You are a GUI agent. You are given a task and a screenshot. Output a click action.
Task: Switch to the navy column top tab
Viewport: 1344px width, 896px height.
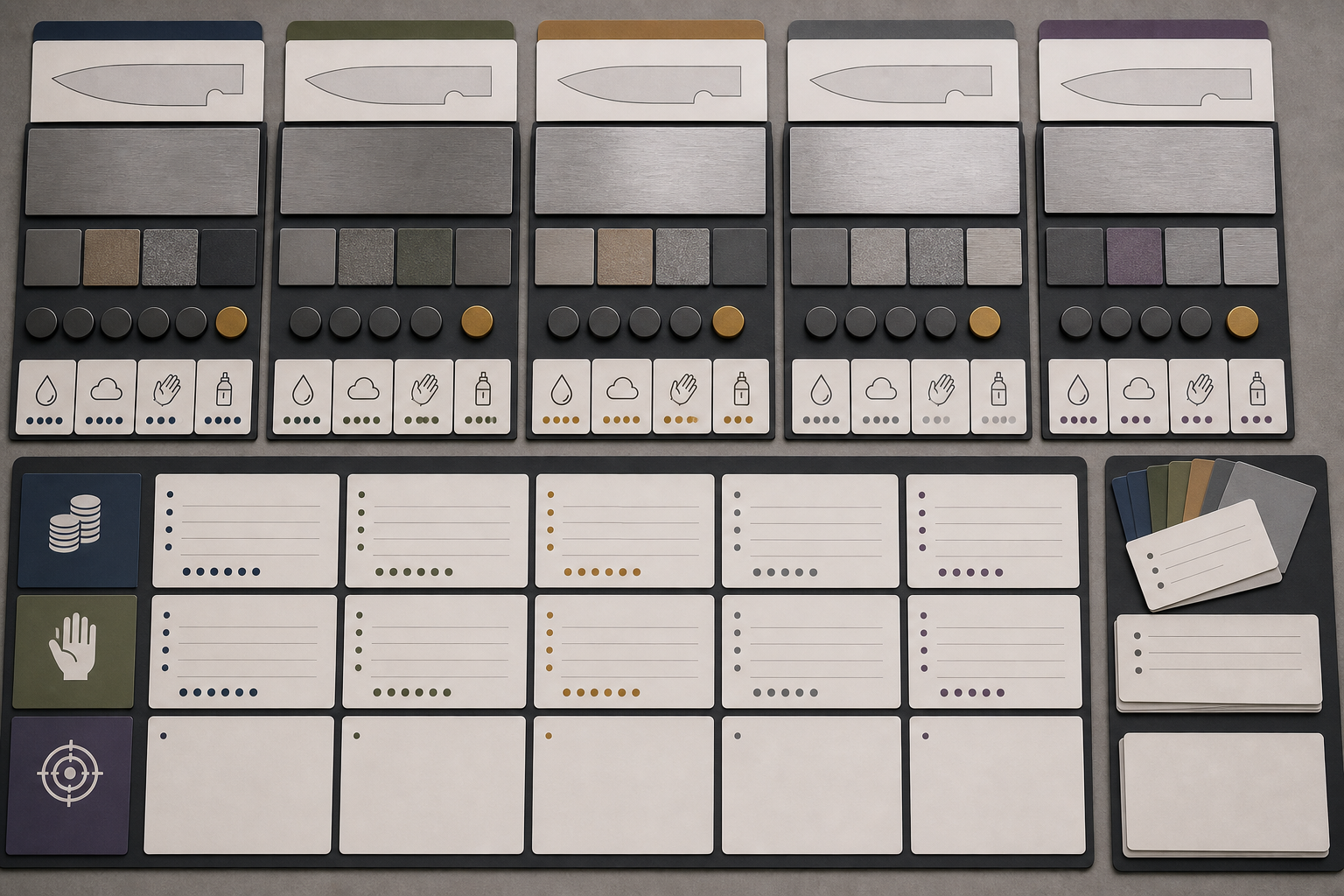click(x=147, y=30)
